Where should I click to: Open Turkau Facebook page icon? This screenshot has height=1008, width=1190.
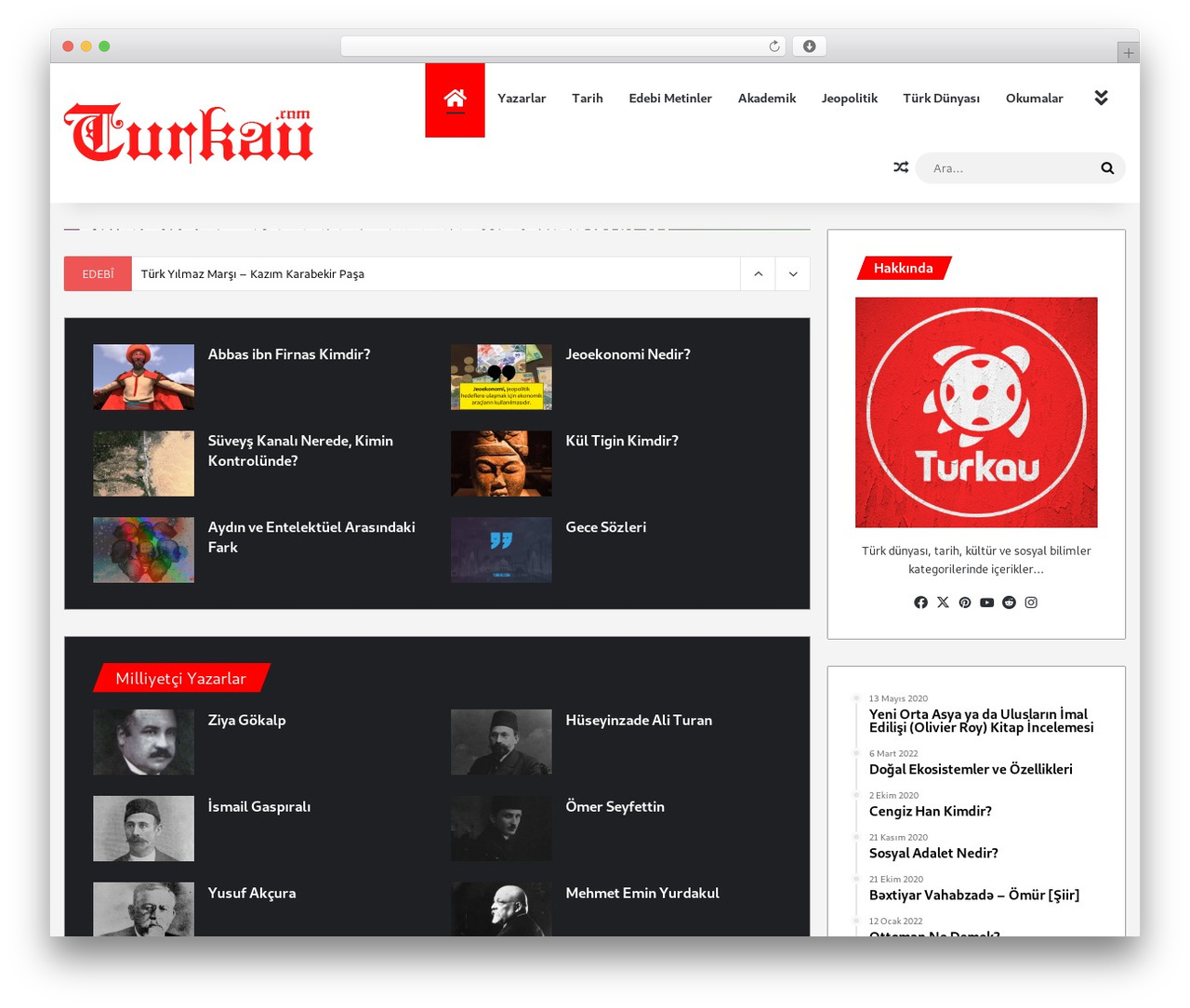pyautogui.click(x=920, y=603)
